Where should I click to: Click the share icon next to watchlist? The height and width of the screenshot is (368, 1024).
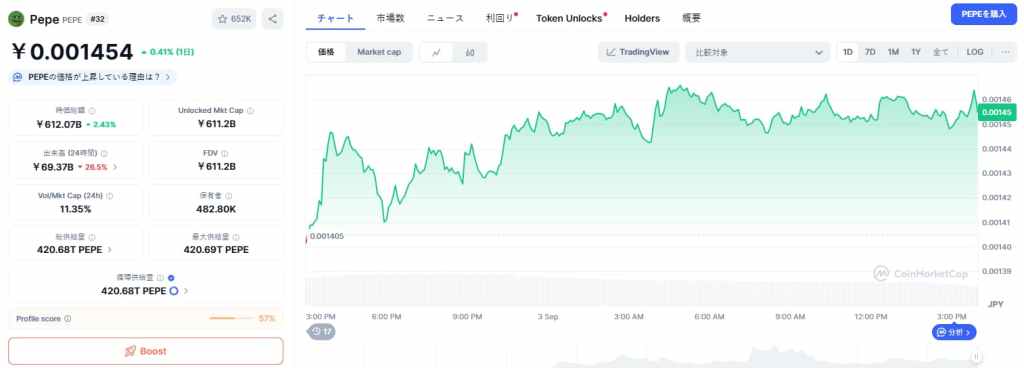(x=272, y=19)
